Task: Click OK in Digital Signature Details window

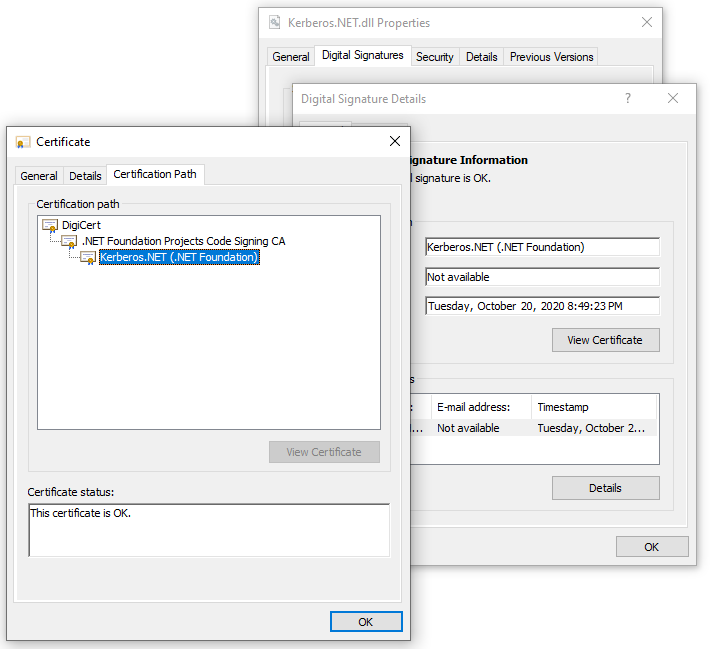Action: pos(652,547)
